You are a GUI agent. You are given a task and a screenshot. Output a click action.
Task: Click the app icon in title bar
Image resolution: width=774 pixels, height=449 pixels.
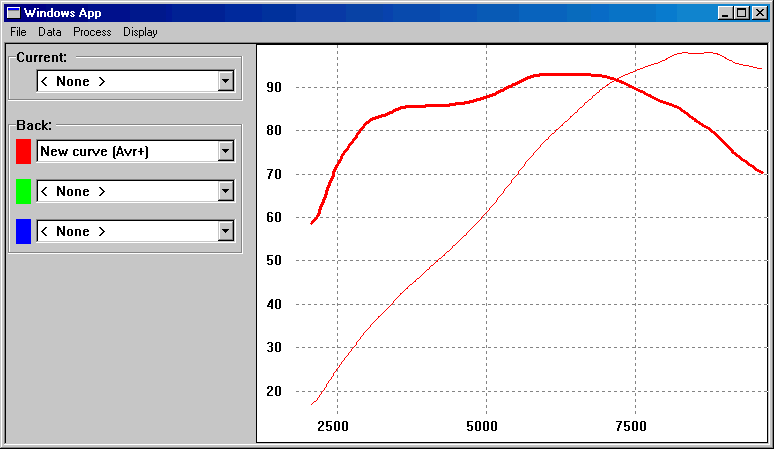pyautogui.click(x=13, y=13)
